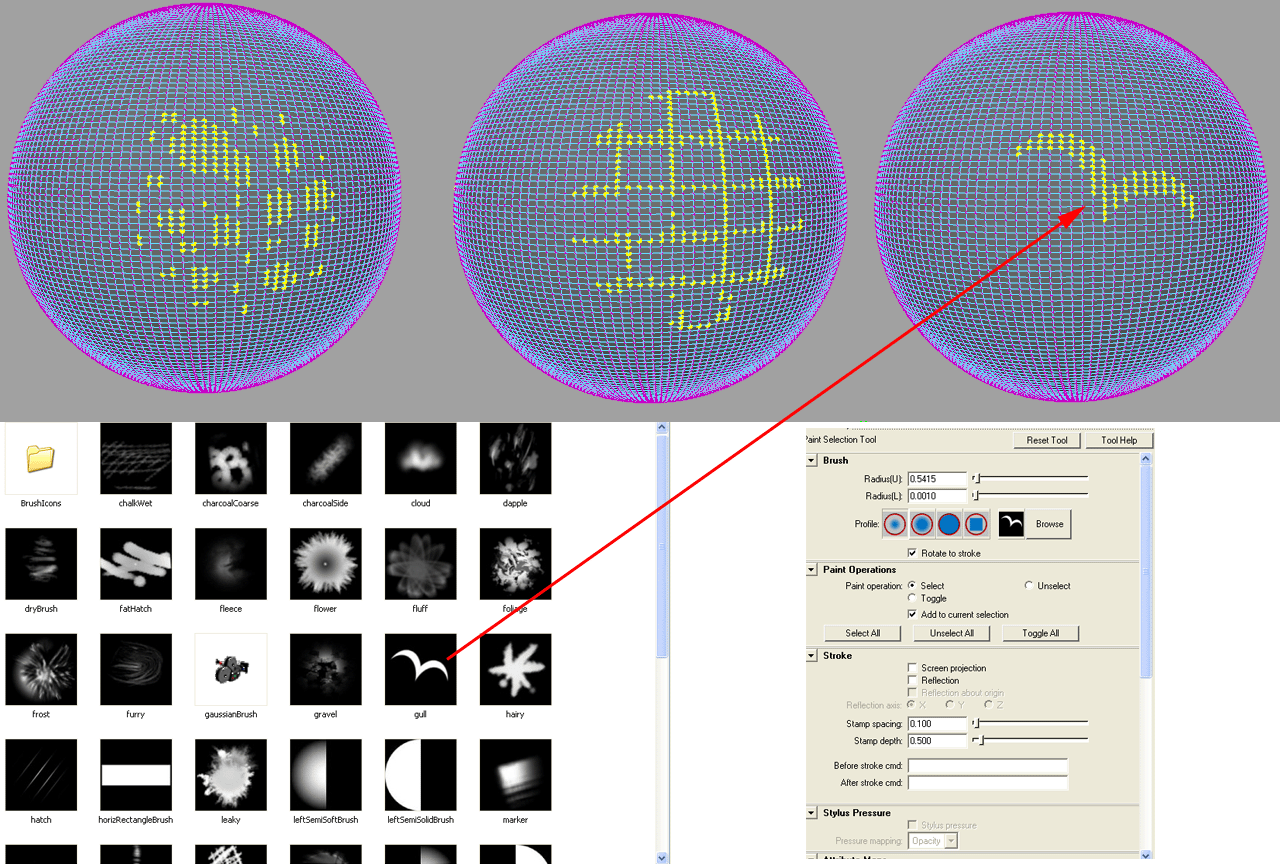Pick the frost brush shape
1280x864 pixels.
41,669
